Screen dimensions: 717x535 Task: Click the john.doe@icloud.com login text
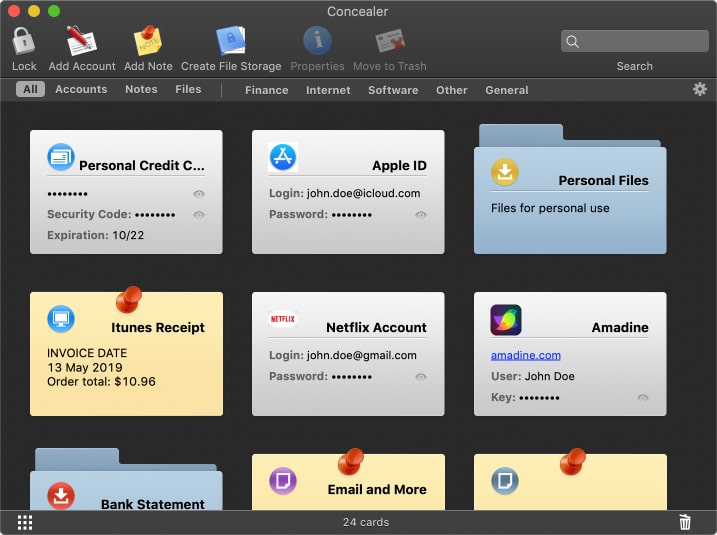click(364, 193)
